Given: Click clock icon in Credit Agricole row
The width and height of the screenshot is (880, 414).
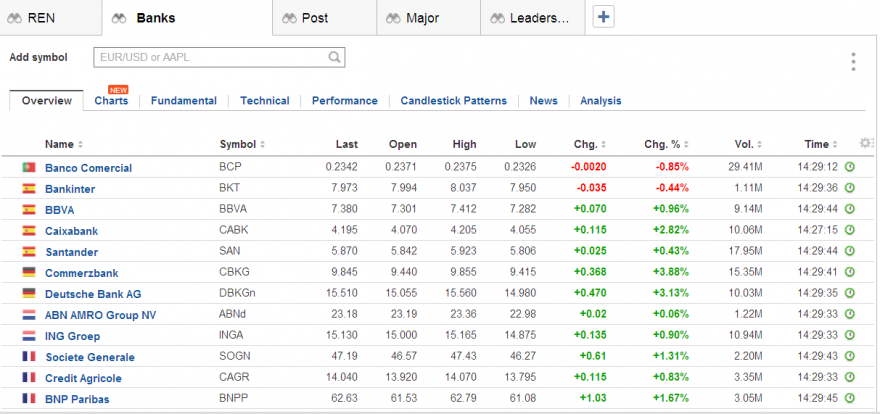Looking at the screenshot, I should pos(850,378).
